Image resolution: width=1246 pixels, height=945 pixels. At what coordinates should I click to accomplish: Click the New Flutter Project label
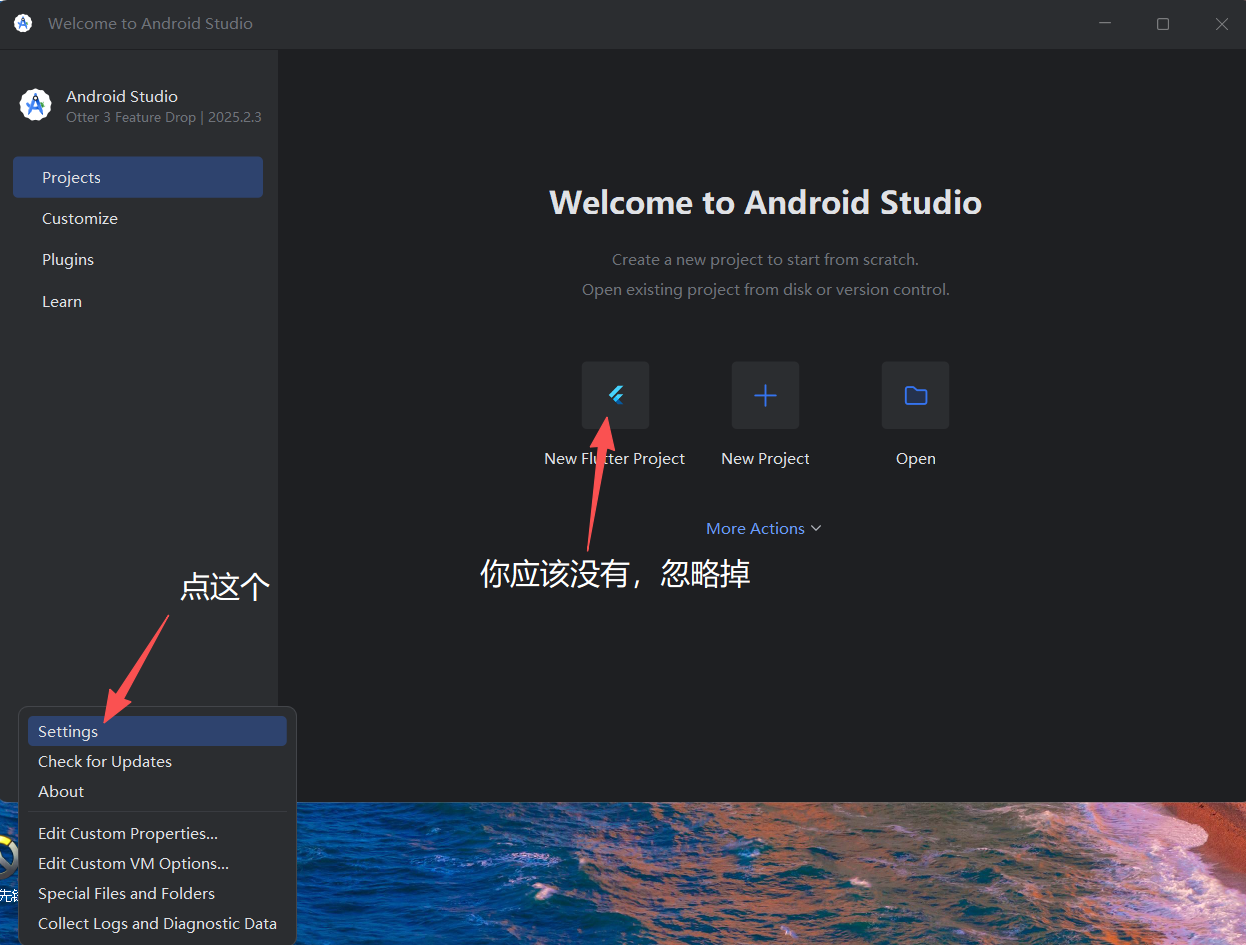tap(614, 458)
